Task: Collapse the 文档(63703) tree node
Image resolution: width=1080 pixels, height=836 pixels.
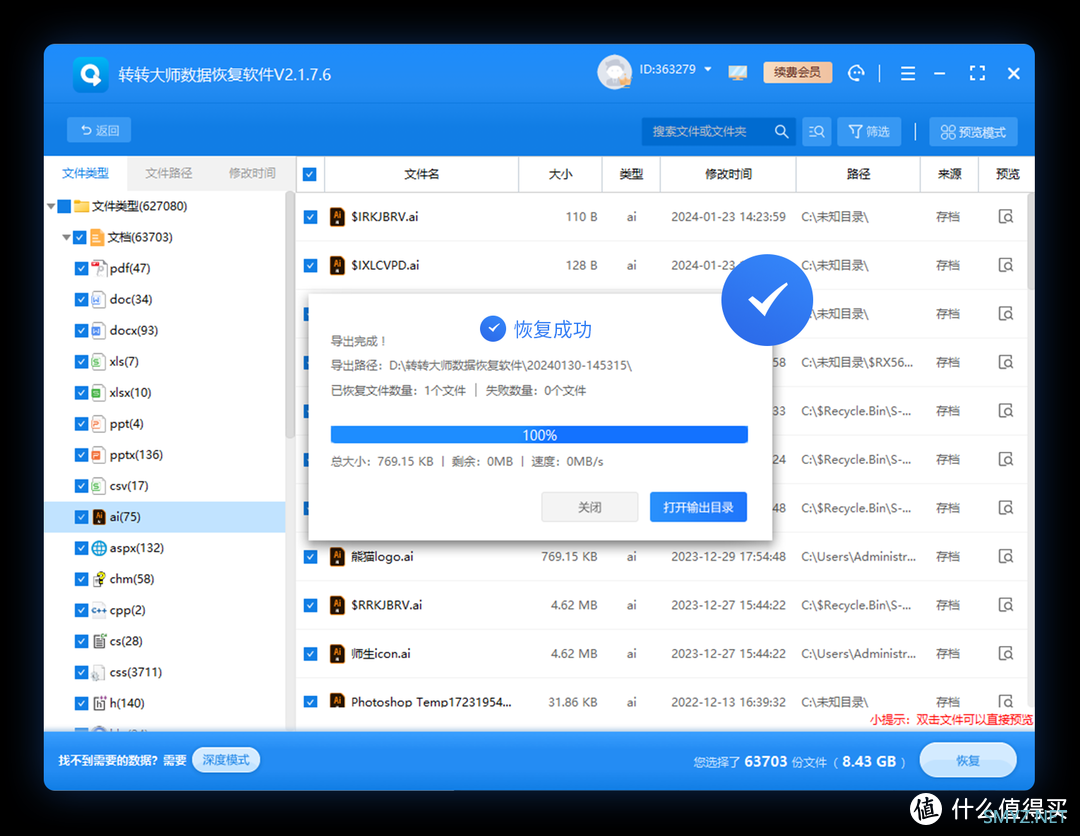Action: pyautogui.click(x=66, y=238)
